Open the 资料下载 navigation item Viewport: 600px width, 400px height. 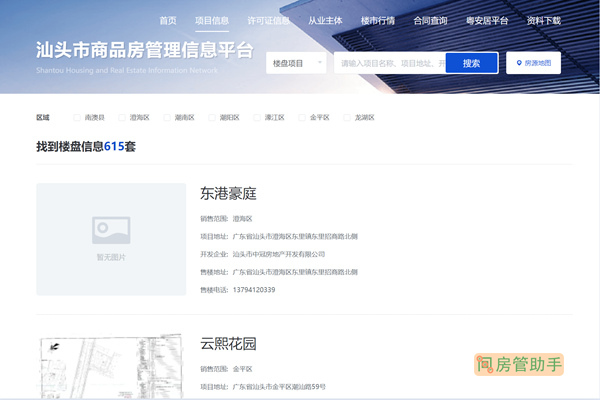coord(543,21)
